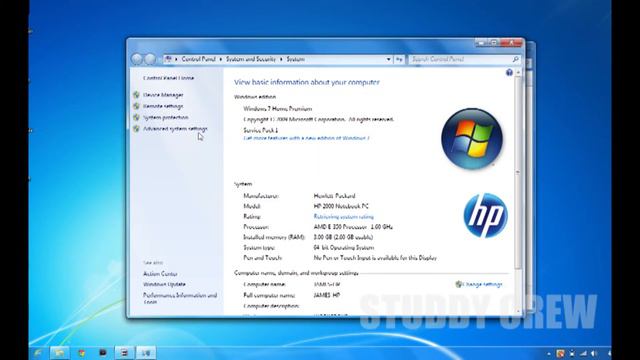The width and height of the screenshot is (640, 360).
Task: Click the orange-red notification icon in system tray
Action: point(561,353)
